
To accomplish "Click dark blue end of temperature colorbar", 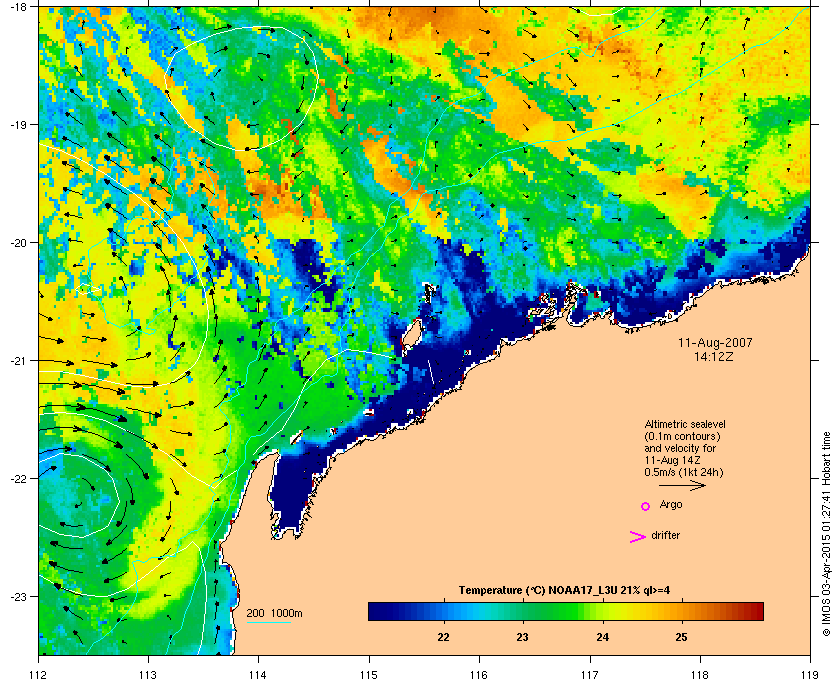I will [380, 611].
